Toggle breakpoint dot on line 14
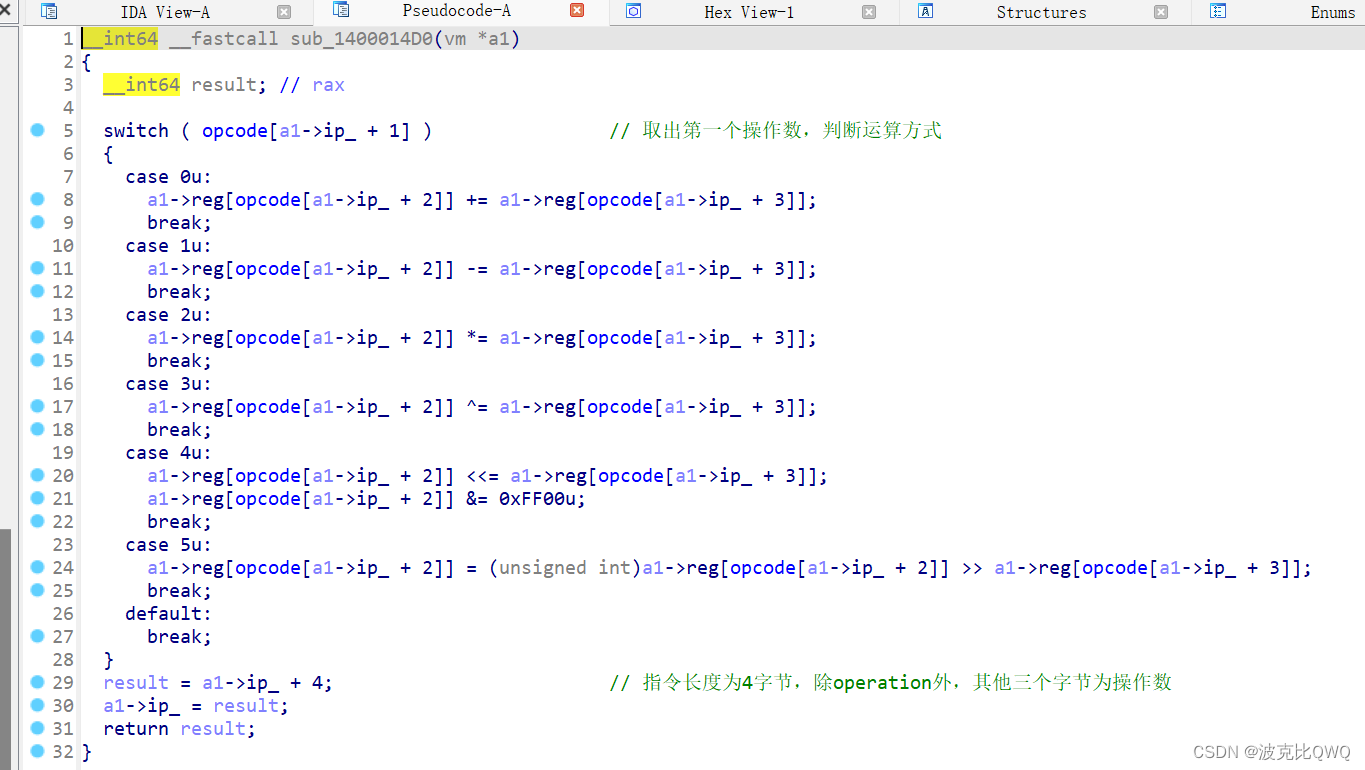The height and width of the screenshot is (770, 1365). pyautogui.click(x=37, y=337)
